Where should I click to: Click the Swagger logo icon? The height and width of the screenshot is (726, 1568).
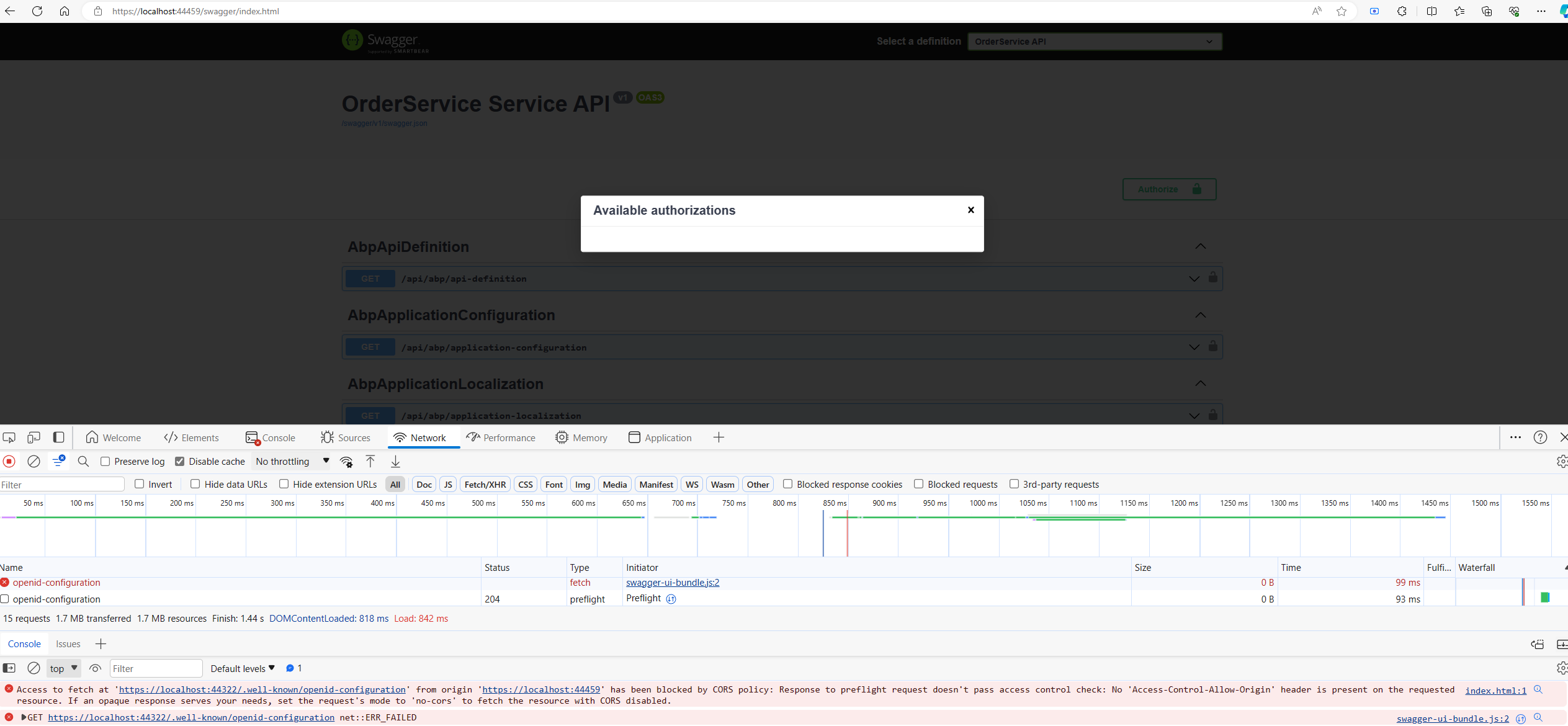click(x=352, y=41)
